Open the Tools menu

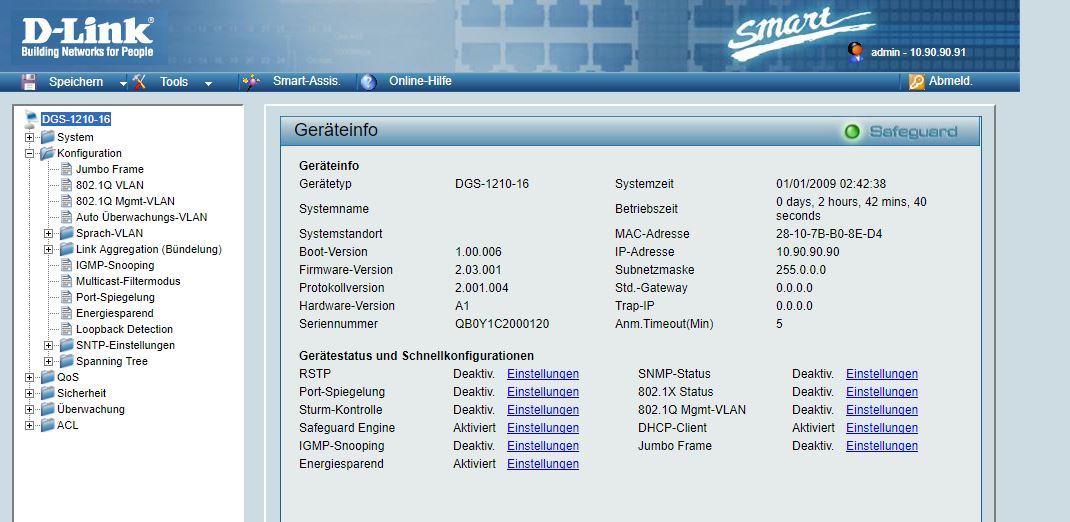pyautogui.click(x=174, y=82)
